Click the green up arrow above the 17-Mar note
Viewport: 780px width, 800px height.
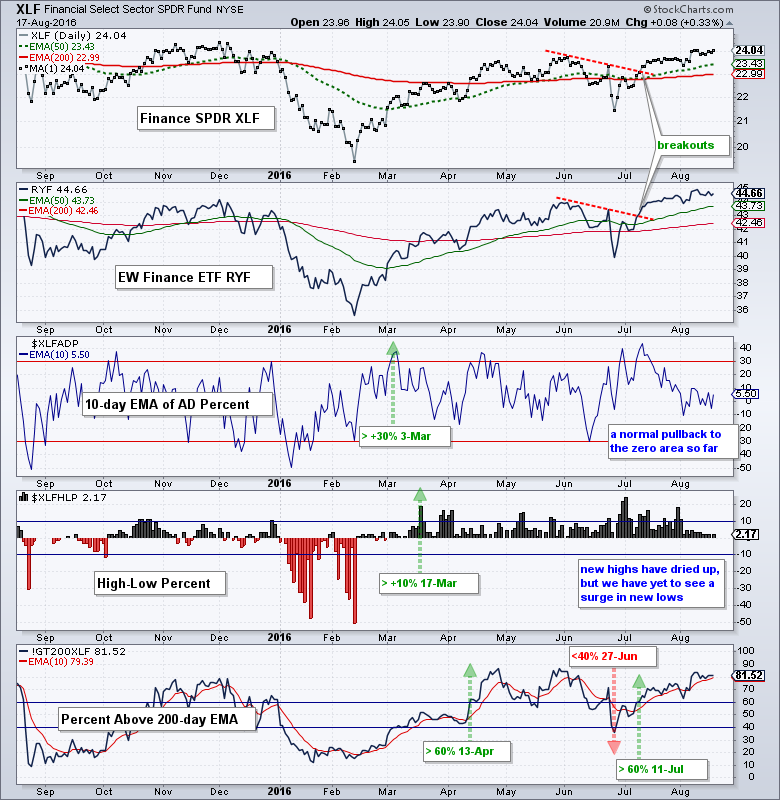click(x=419, y=494)
